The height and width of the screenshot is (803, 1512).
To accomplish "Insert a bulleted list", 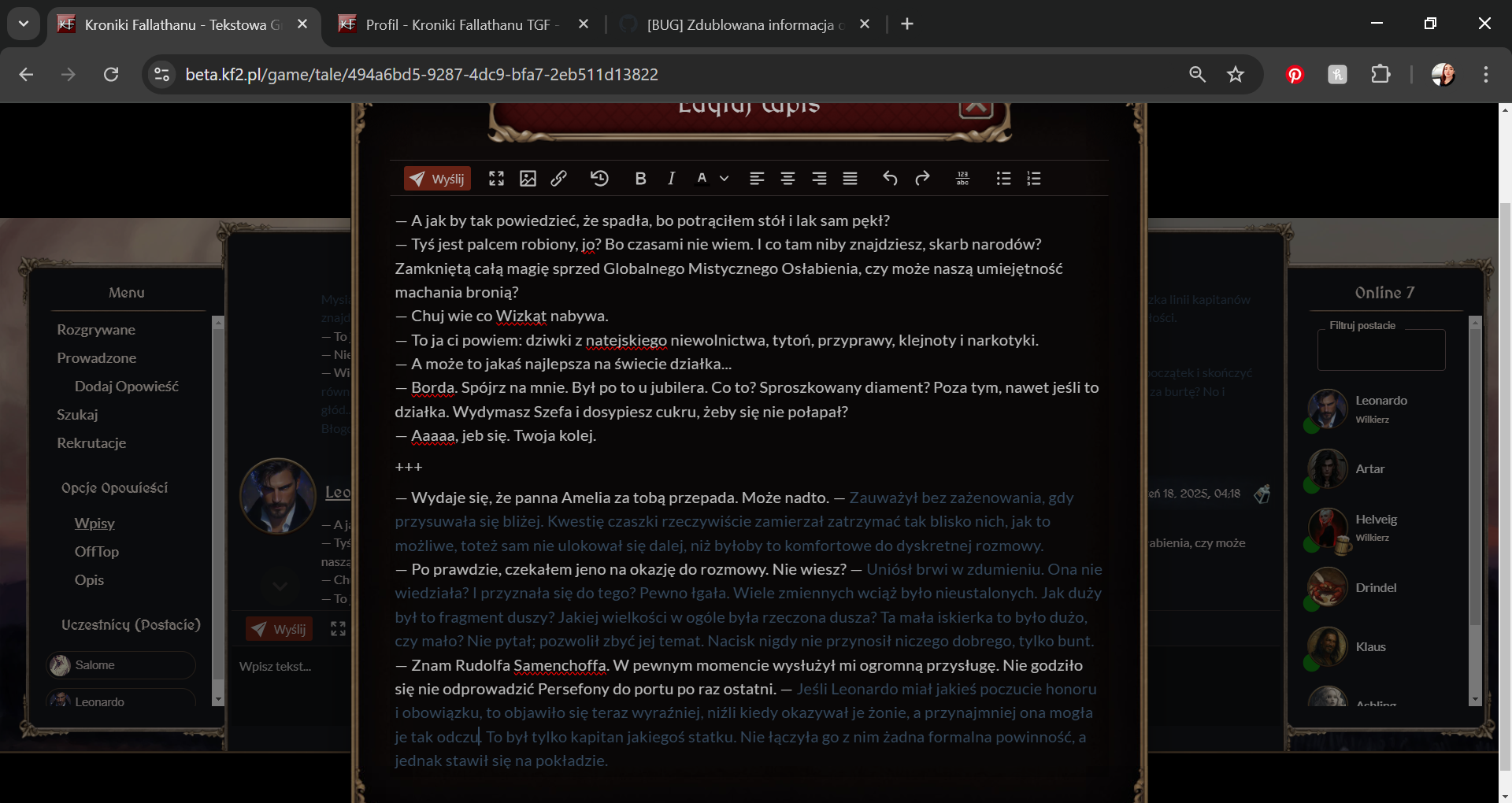I will point(1003,179).
